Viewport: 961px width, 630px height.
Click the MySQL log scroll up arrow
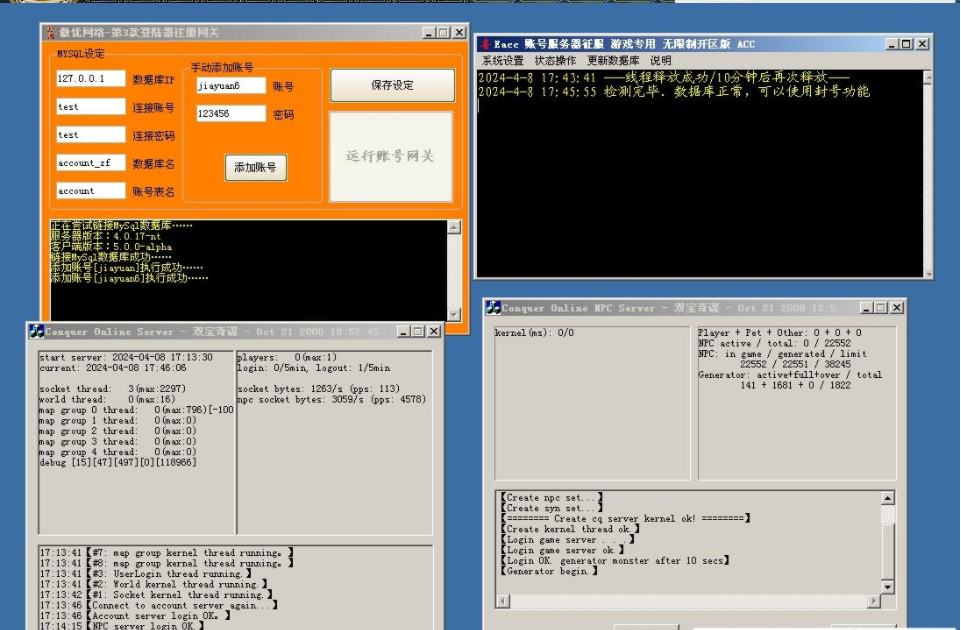tap(455, 227)
